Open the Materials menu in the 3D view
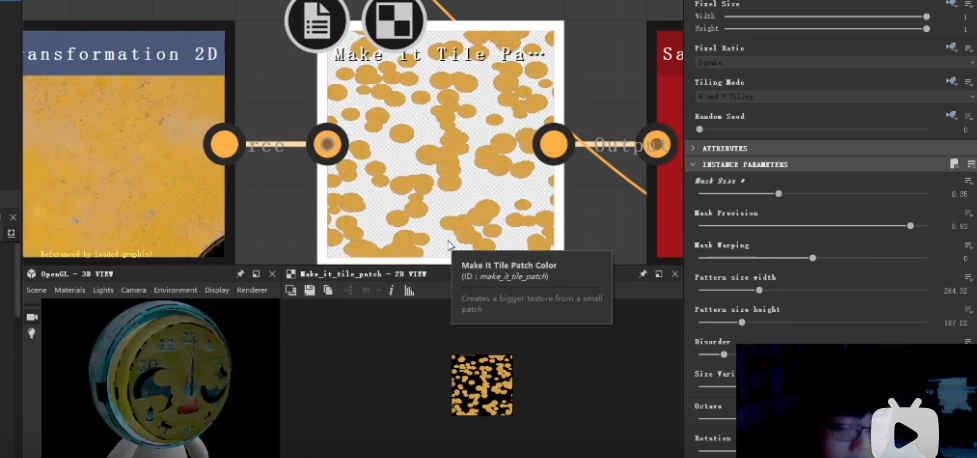 click(70, 290)
